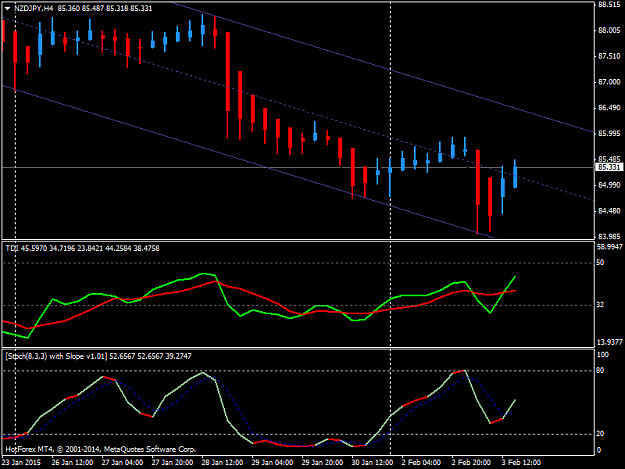
Task: Click the 23 Jan 2015 time label
Action: [22, 463]
